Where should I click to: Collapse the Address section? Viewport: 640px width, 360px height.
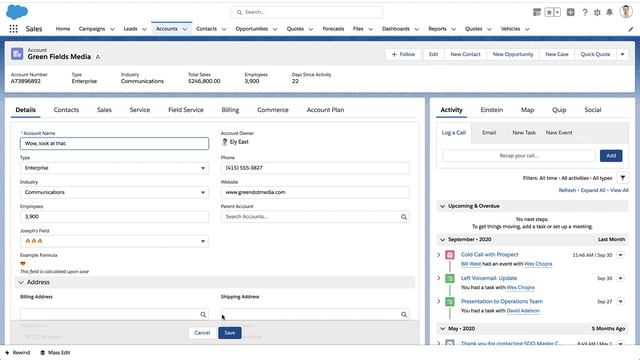pos(22,282)
